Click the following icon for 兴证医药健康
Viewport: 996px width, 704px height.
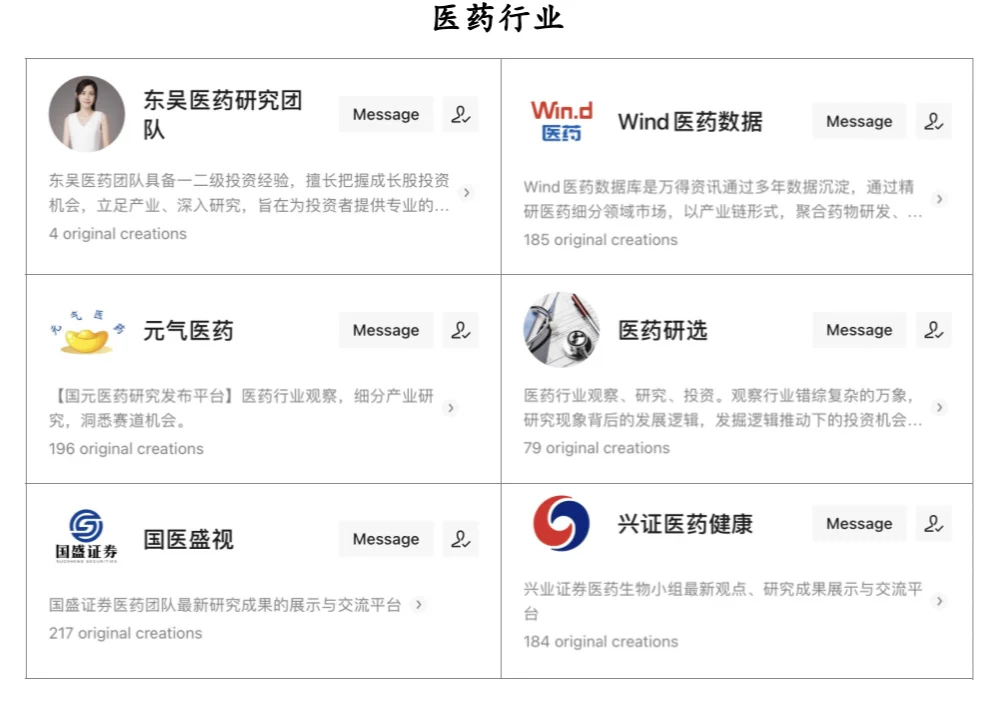coord(933,524)
